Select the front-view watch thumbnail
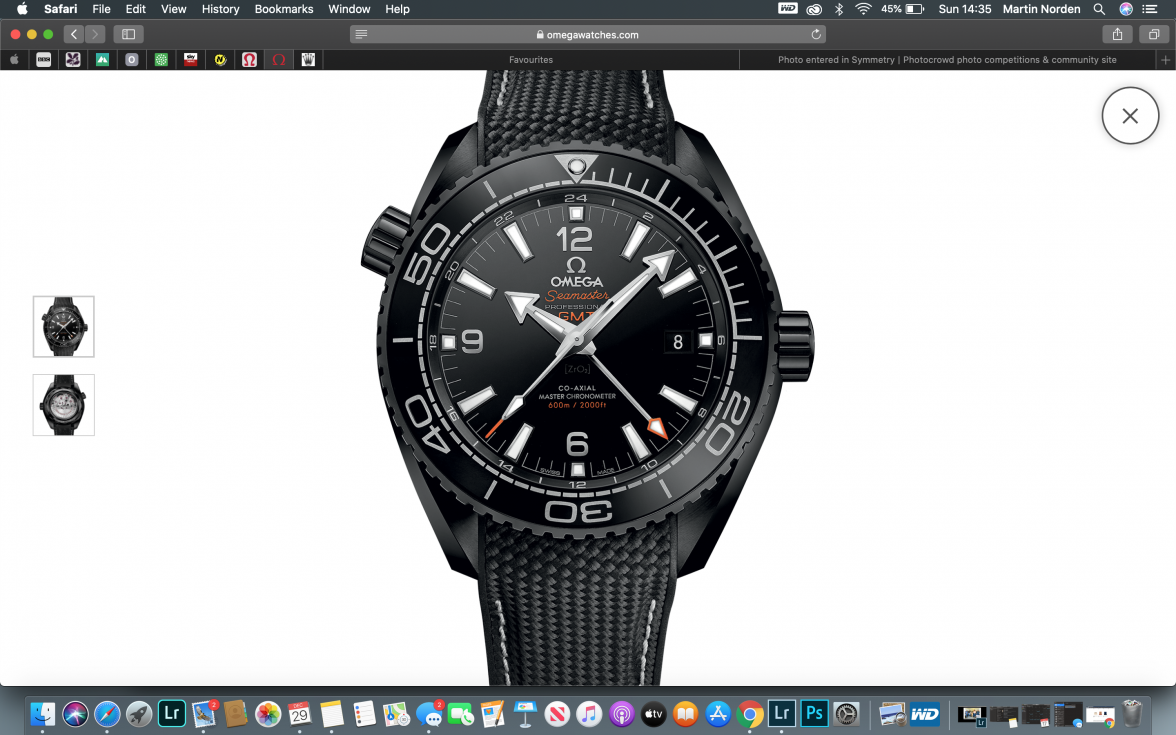The height and width of the screenshot is (735, 1176). click(64, 326)
